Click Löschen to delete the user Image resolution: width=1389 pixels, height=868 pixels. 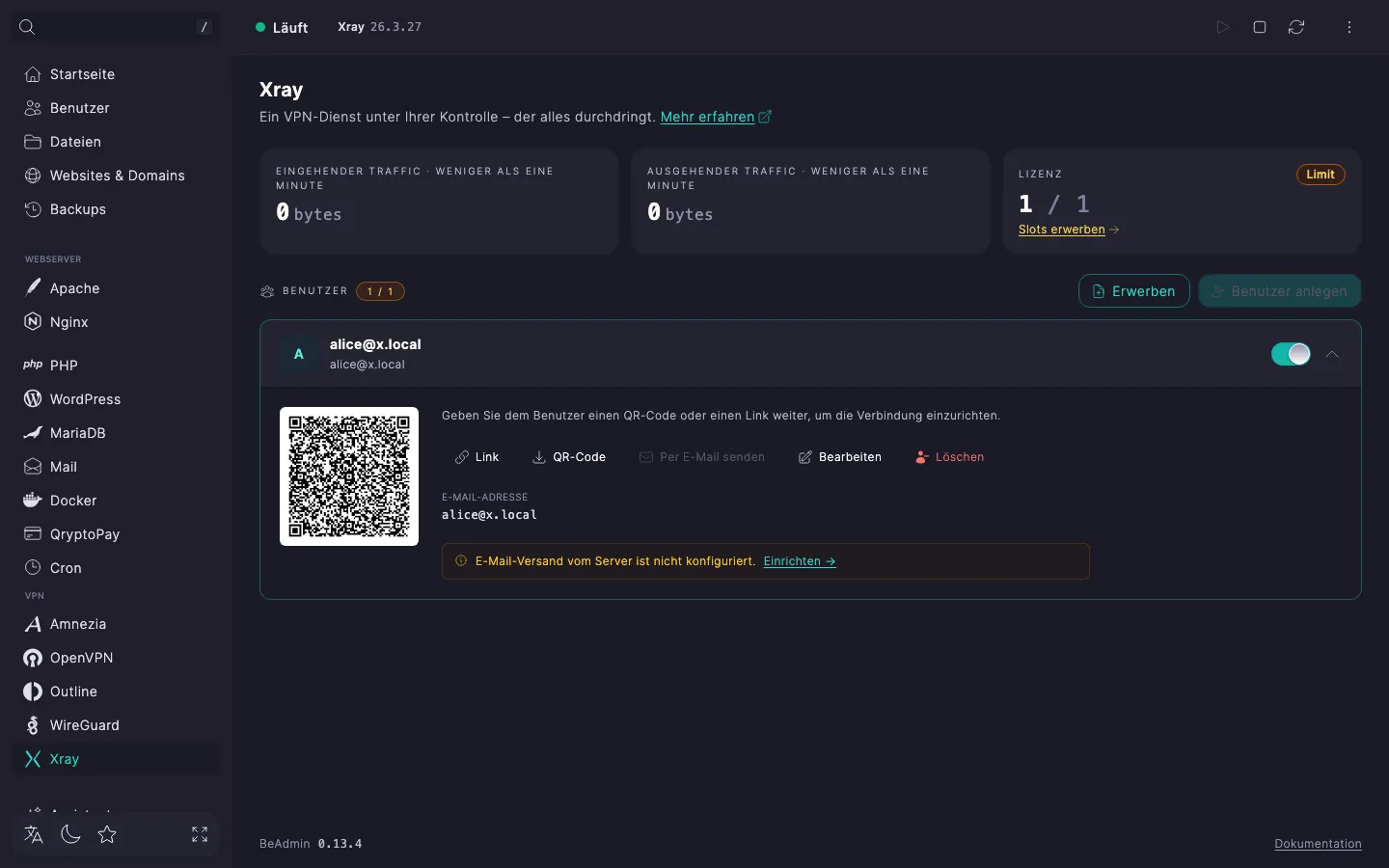[949, 457]
